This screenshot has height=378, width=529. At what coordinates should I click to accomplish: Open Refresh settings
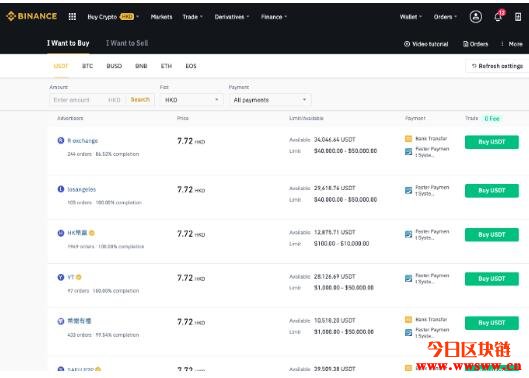click(497, 66)
